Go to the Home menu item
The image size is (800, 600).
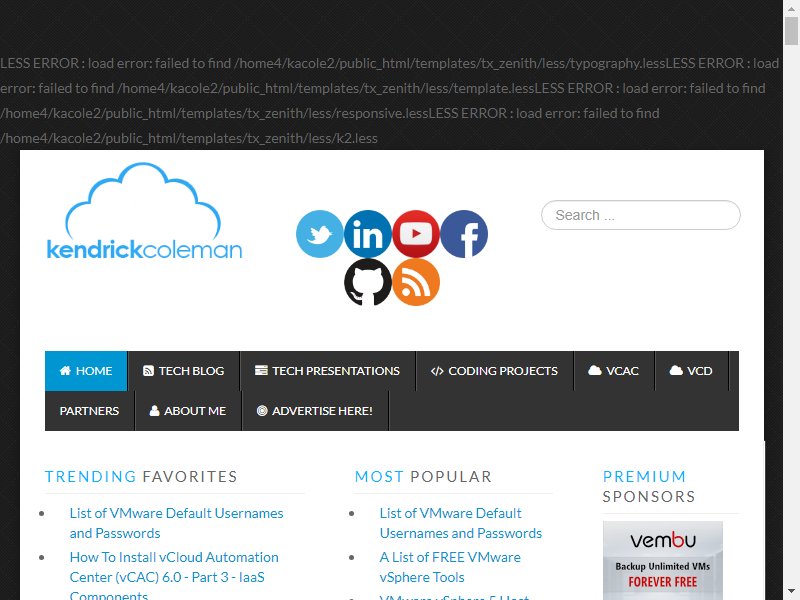pos(86,371)
